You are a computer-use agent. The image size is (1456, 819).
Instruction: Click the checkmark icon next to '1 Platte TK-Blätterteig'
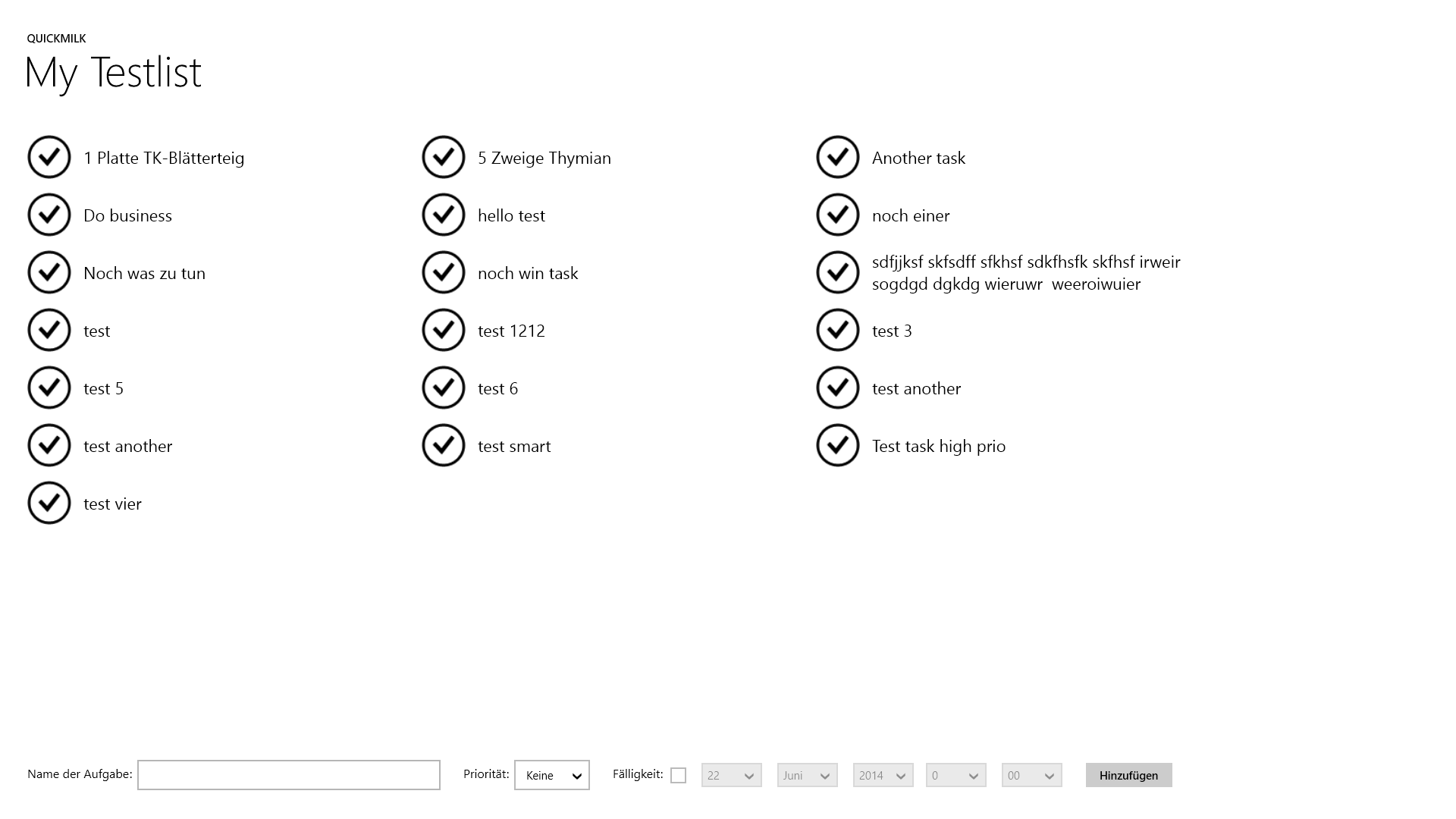[49, 157]
